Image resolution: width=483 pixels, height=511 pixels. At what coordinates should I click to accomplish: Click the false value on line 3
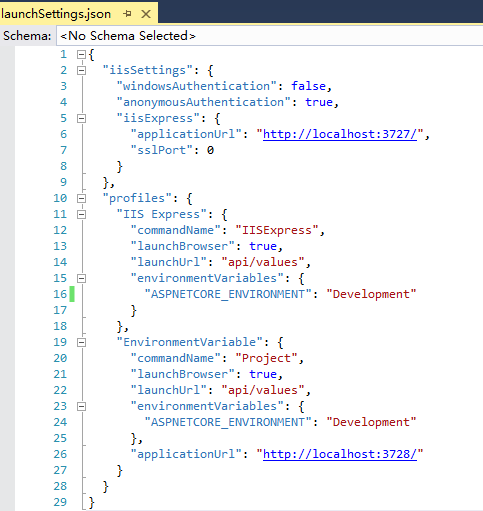point(308,86)
